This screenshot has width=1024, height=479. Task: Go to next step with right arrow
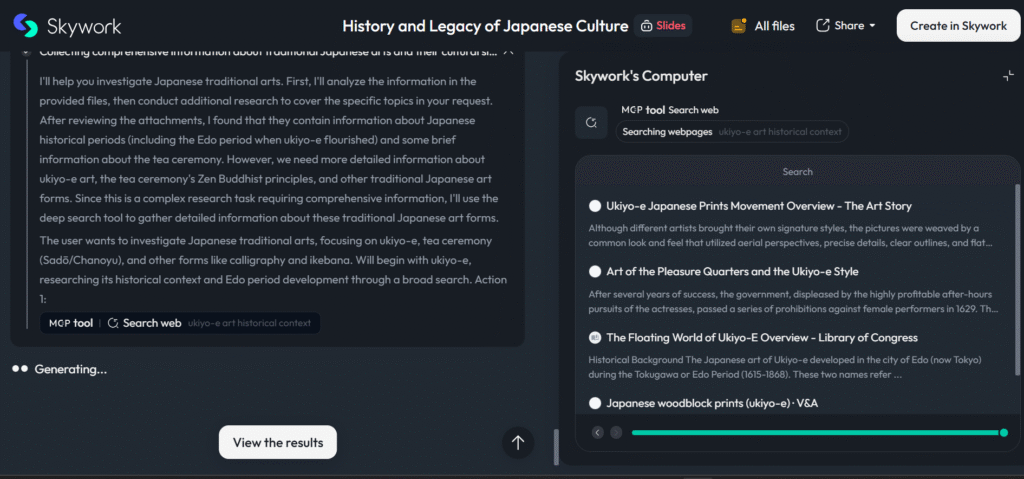616,433
